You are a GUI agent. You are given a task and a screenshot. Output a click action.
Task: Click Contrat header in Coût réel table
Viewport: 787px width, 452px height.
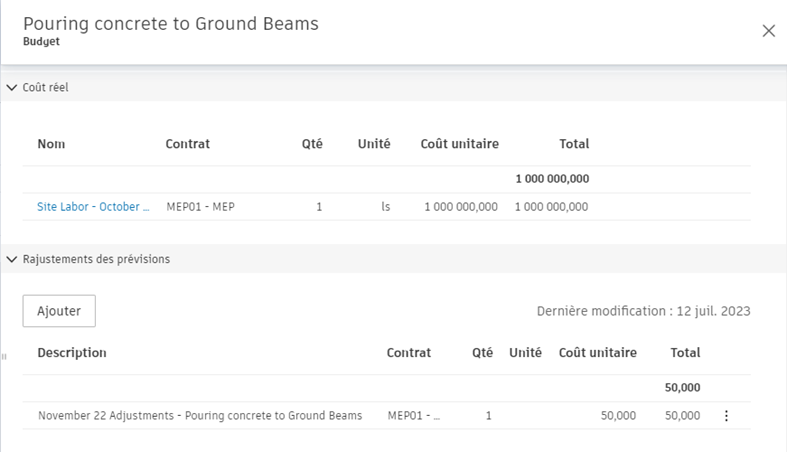point(188,144)
